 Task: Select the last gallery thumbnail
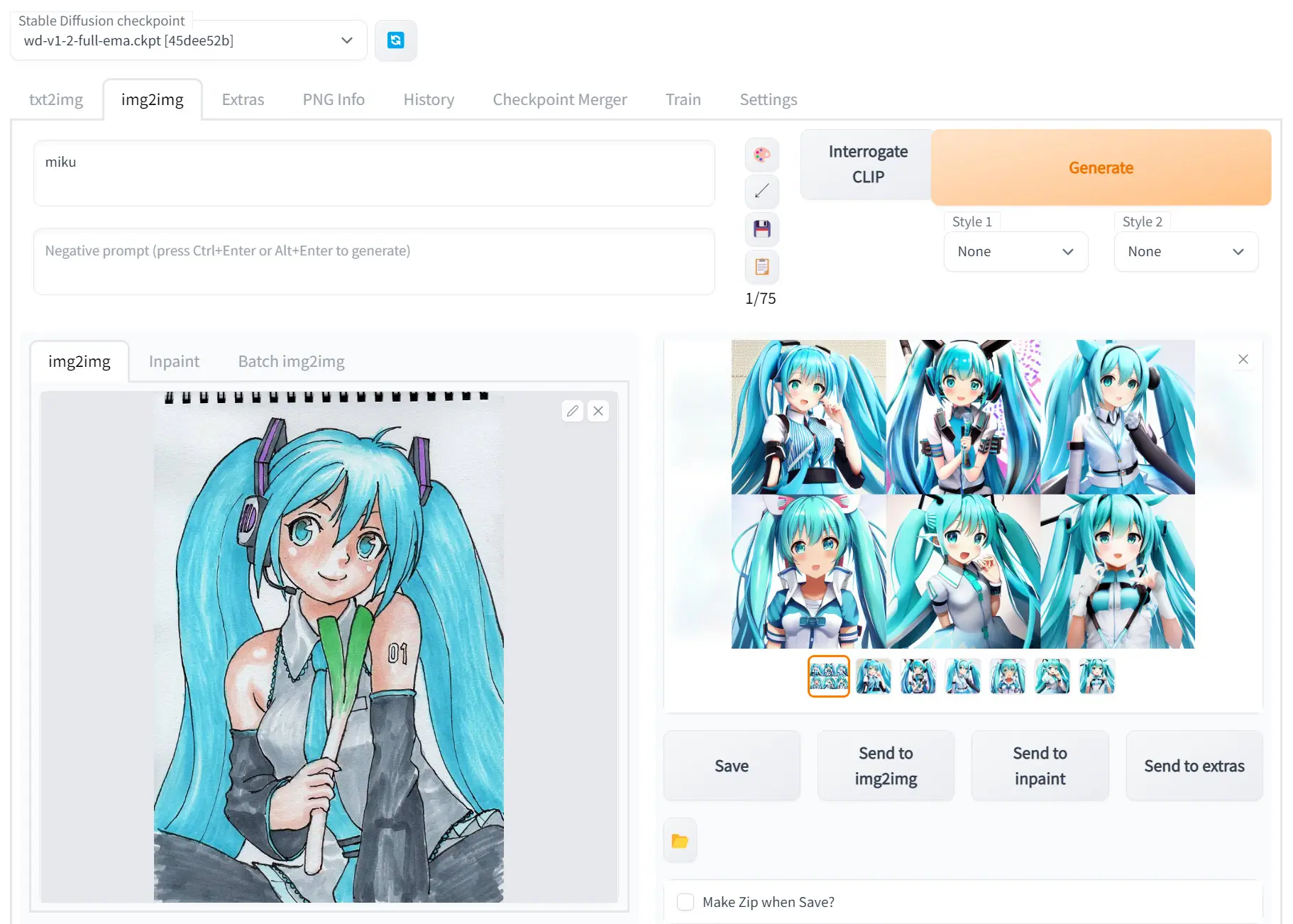coord(1096,676)
